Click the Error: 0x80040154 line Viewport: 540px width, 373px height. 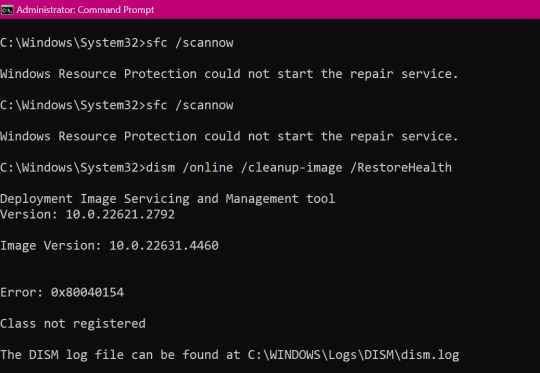62,292
